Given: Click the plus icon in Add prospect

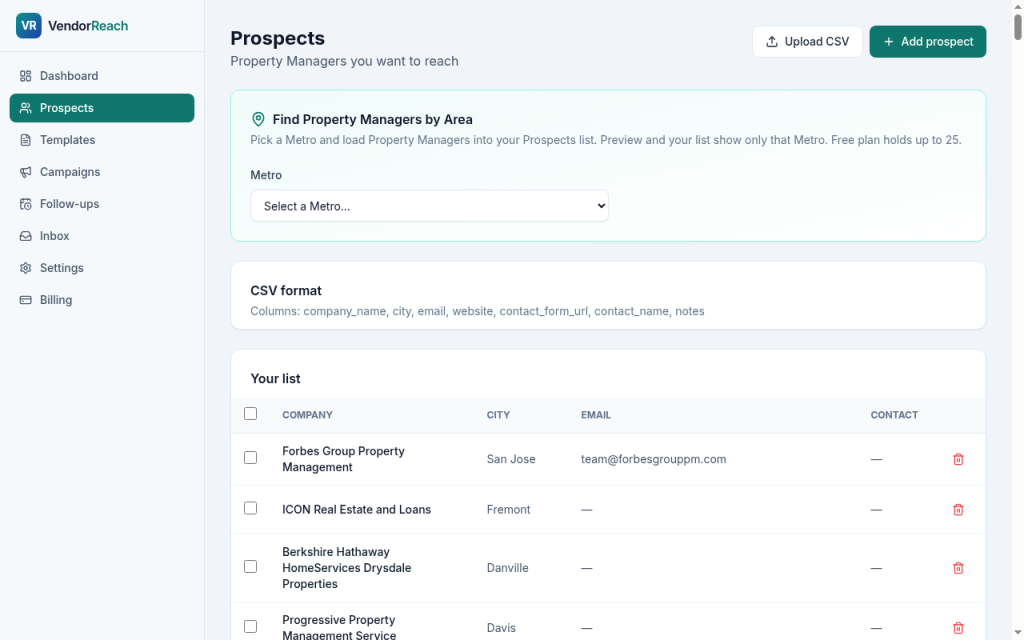Looking at the screenshot, I should pyautogui.click(x=888, y=41).
